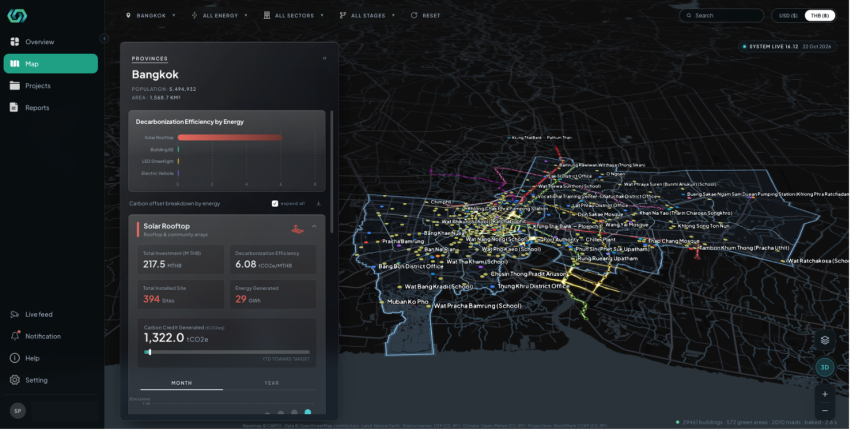Open the All Sectors filter dropdown
The width and height of the screenshot is (850, 430).
[x=293, y=16]
